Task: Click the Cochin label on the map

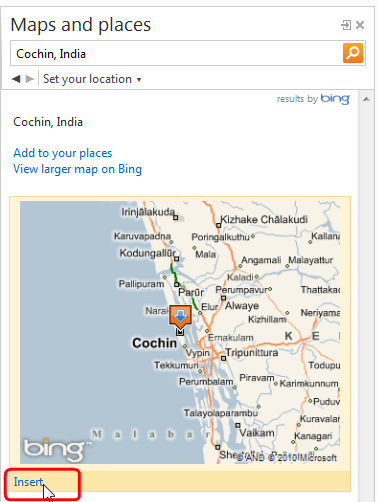Action: [x=154, y=343]
